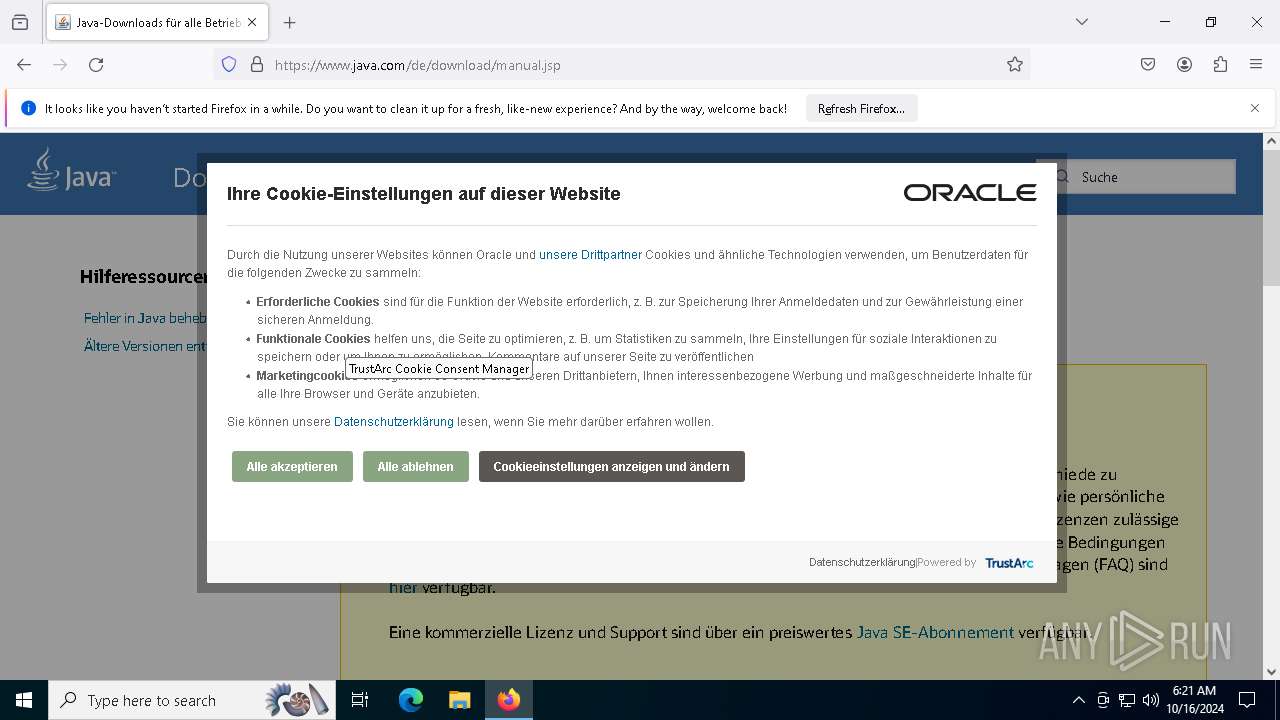Open File Explorer from taskbar
The image size is (1280, 720).
point(459,700)
